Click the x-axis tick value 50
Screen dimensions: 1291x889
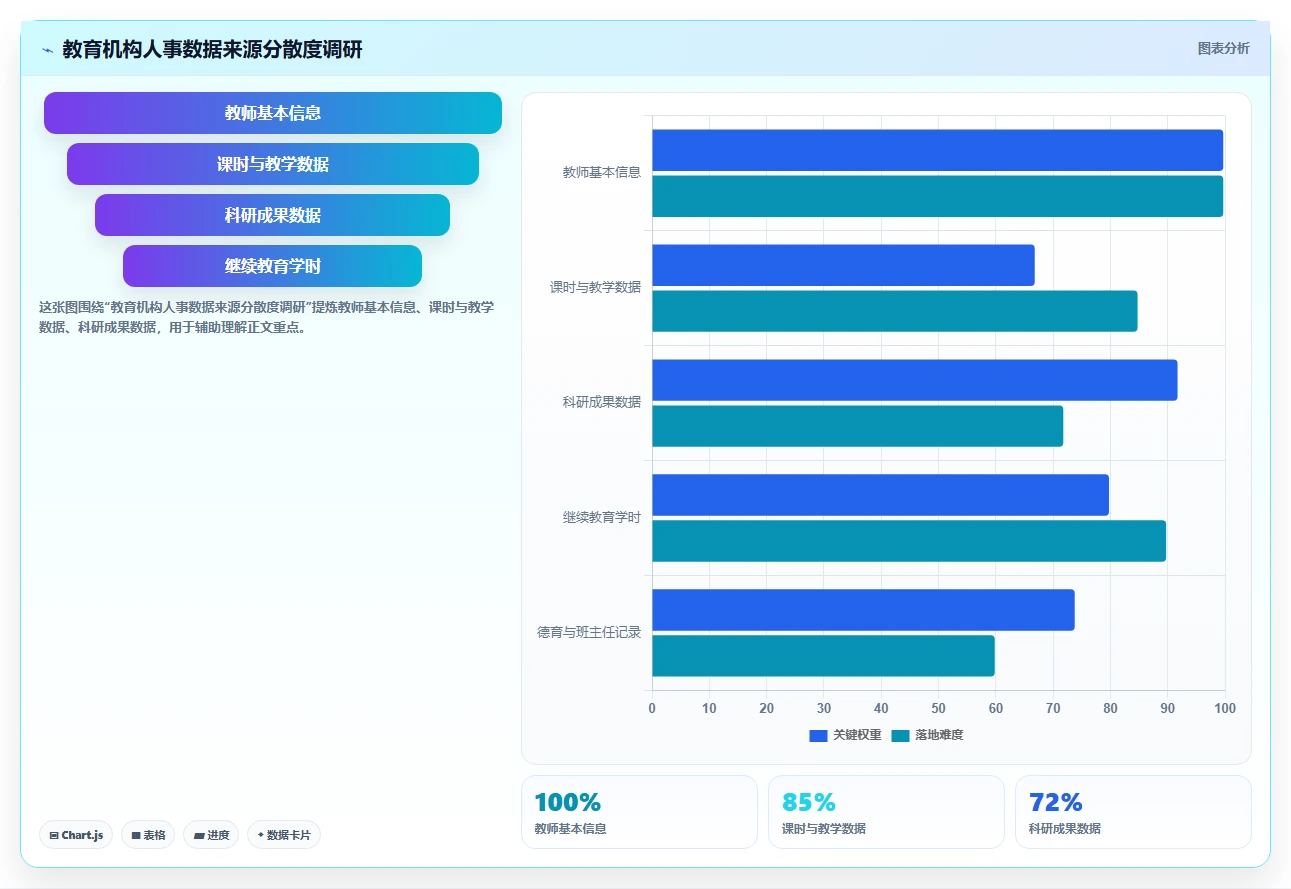point(938,708)
